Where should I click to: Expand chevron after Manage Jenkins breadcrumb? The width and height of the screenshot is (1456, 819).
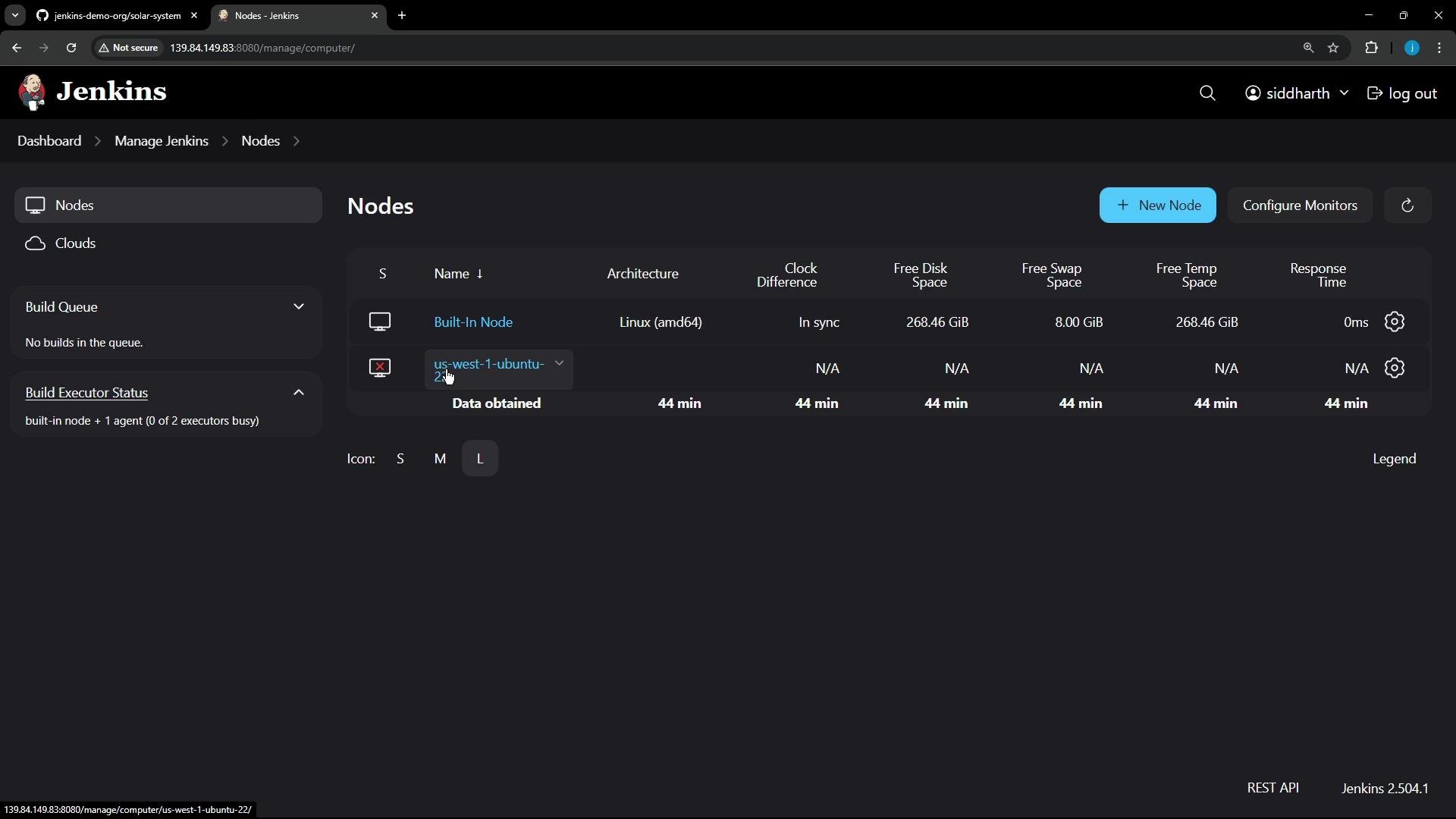pos(225,141)
